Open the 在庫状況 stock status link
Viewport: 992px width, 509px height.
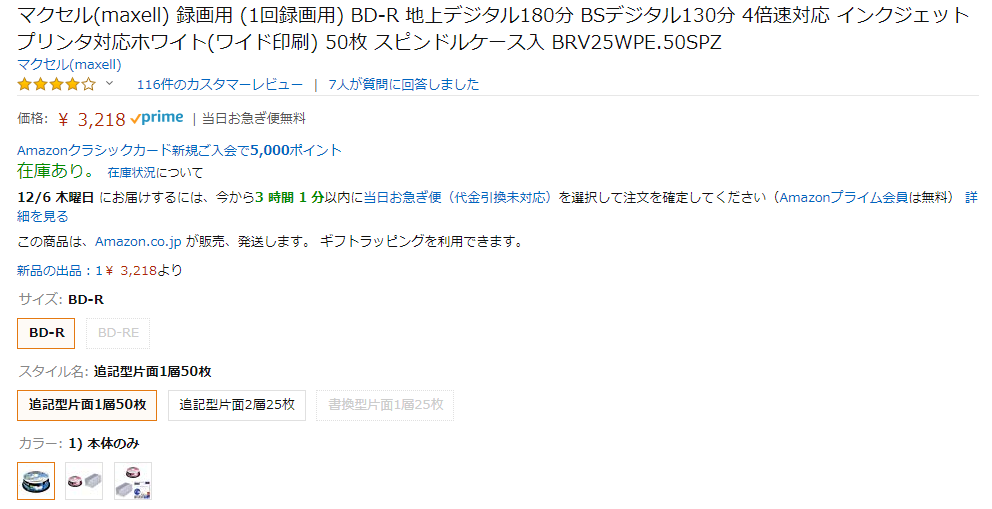(132, 173)
